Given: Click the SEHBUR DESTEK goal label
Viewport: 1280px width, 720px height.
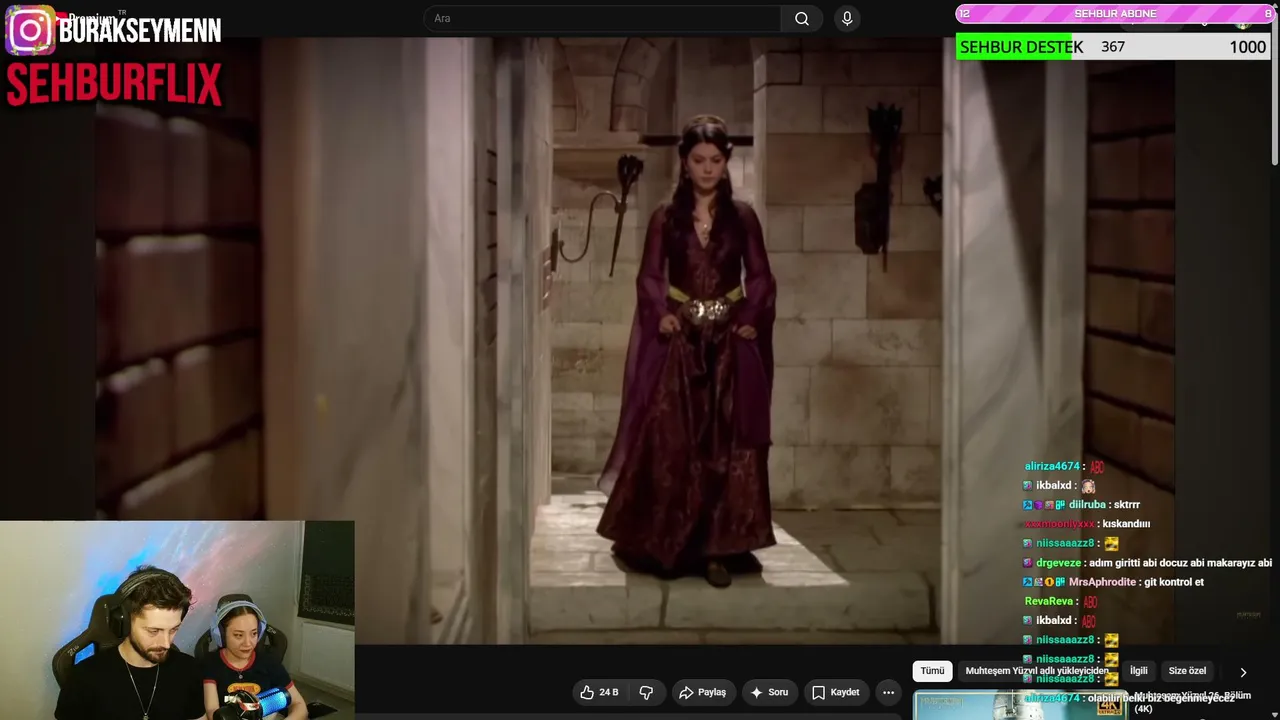Looking at the screenshot, I should [x=1021, y=47].
